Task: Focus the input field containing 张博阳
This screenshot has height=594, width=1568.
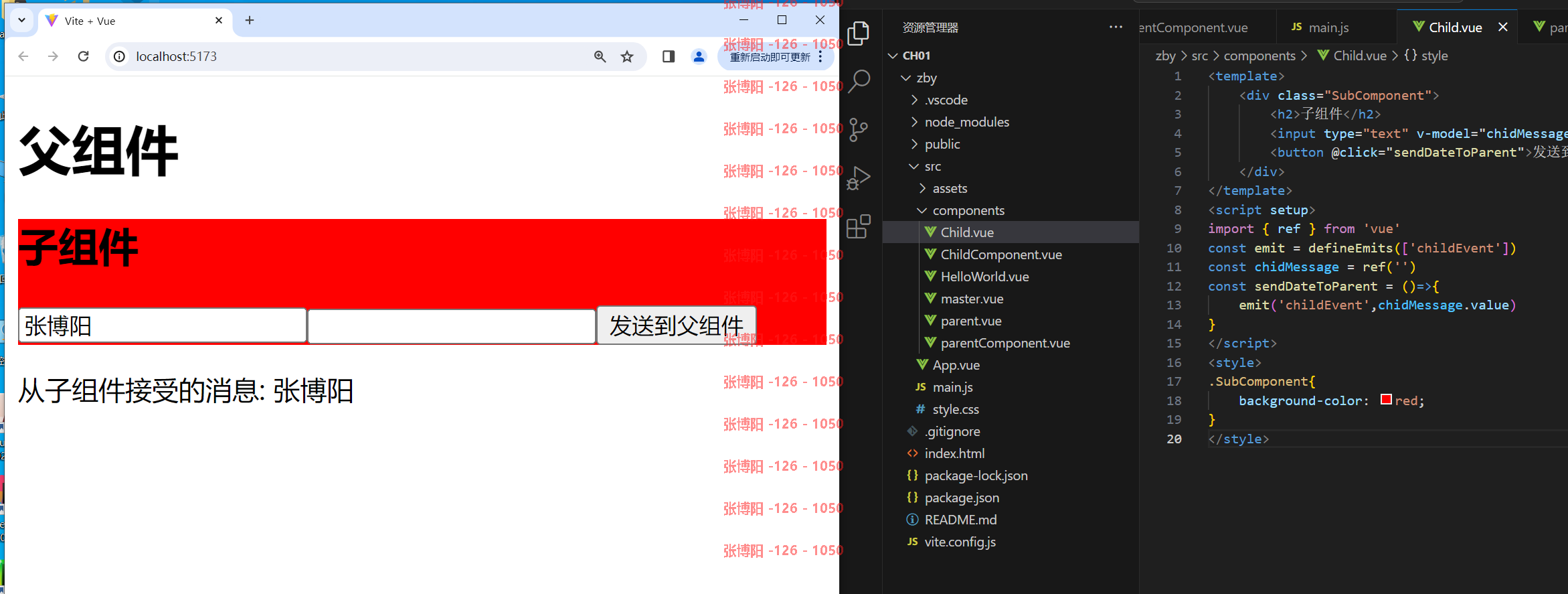Action: (163, 325)
